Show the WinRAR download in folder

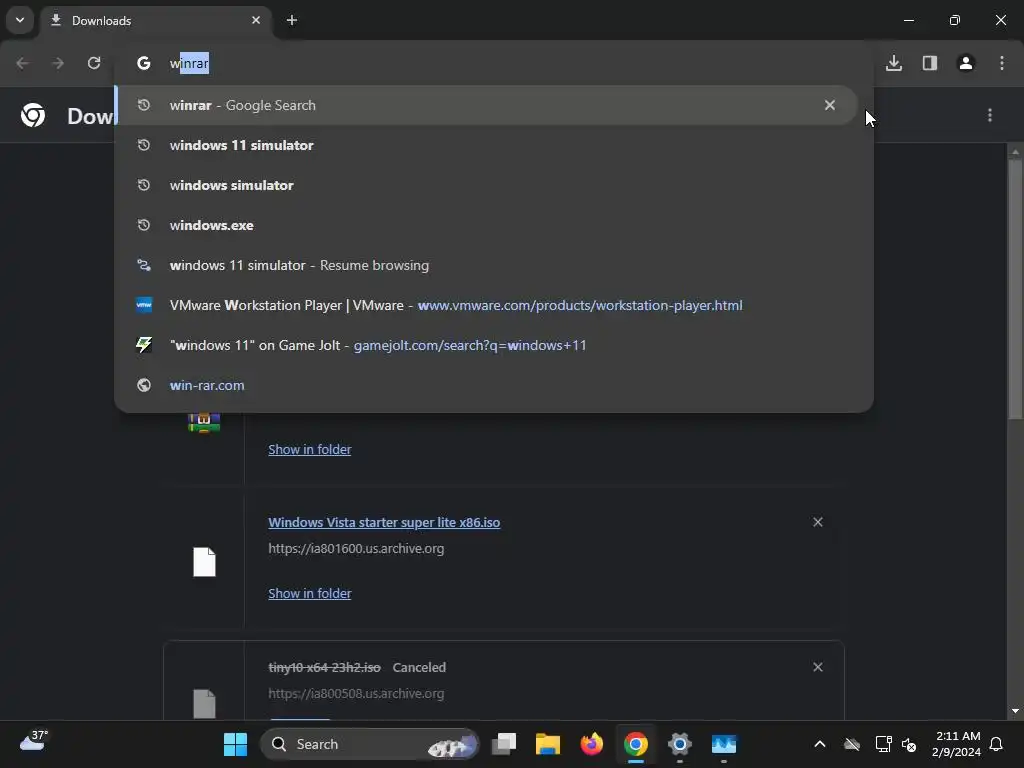click(310, 449)
